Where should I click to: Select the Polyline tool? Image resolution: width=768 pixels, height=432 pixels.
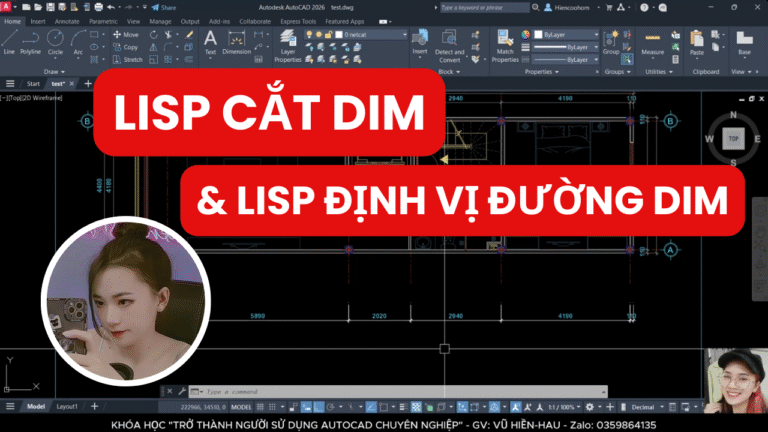coord(31,39)
